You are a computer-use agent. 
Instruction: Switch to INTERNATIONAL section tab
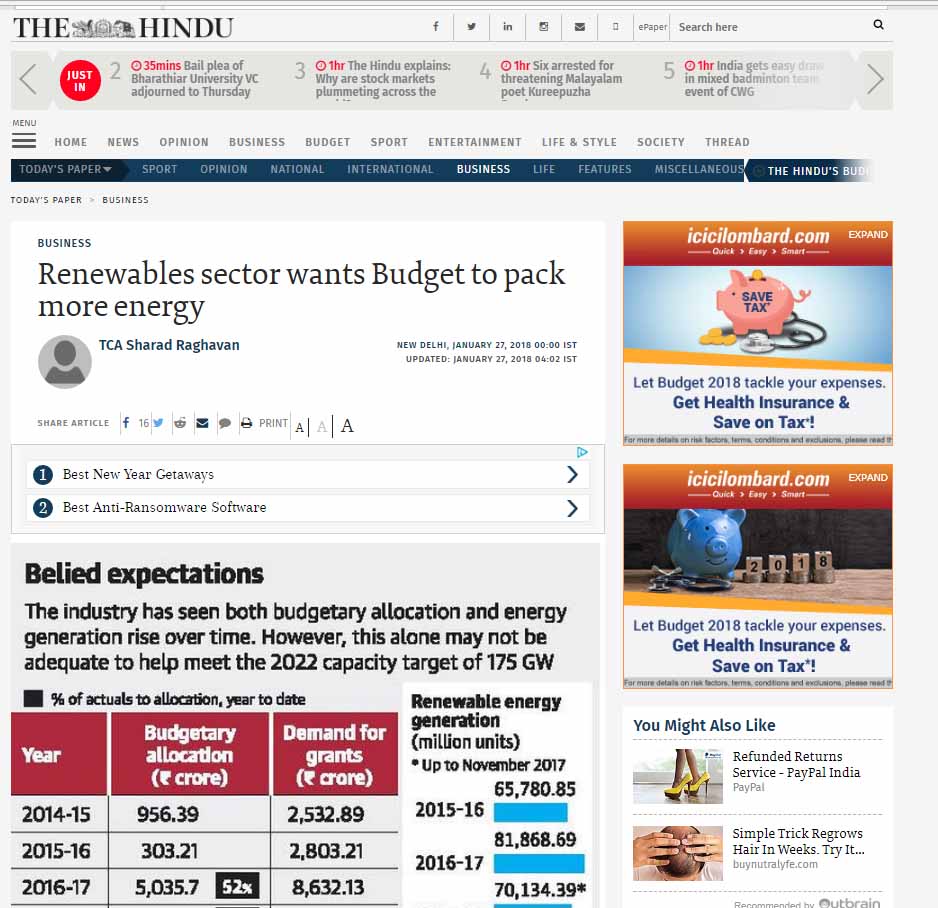pyautogui.click(x=390, y=169)
